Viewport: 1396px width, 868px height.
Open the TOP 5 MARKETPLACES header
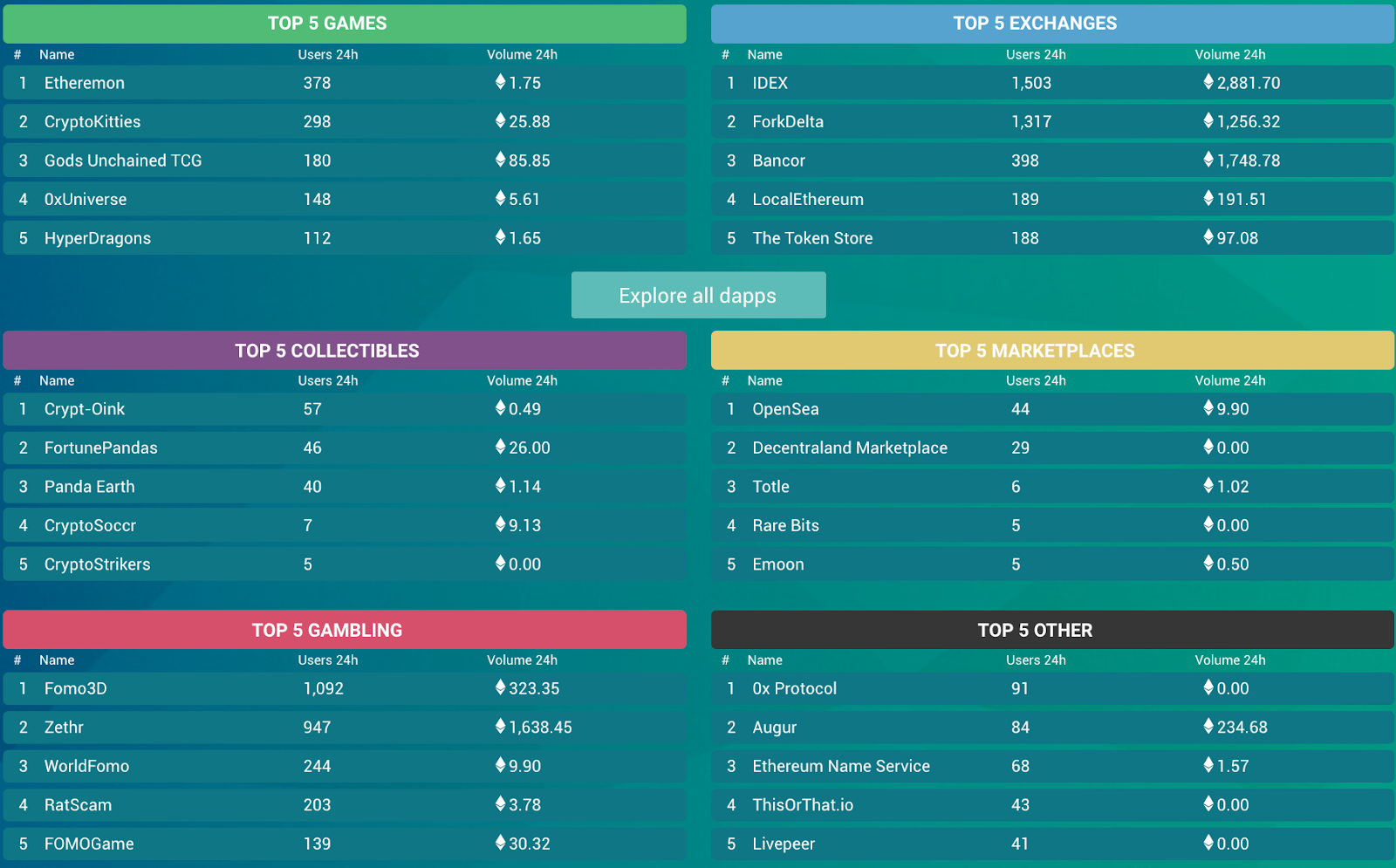coord(1052,351)
